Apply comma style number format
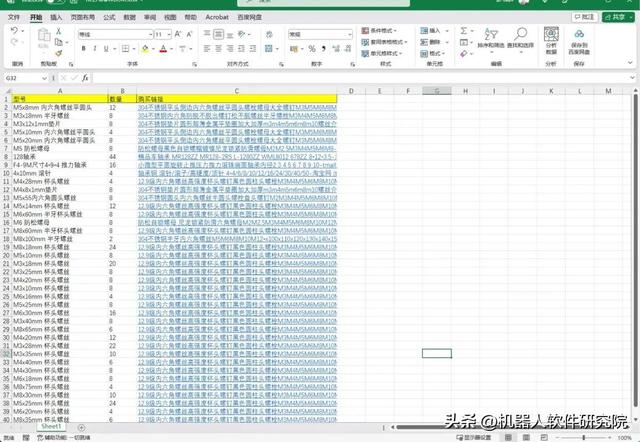The image size is (640, 442). click(324, 49)
